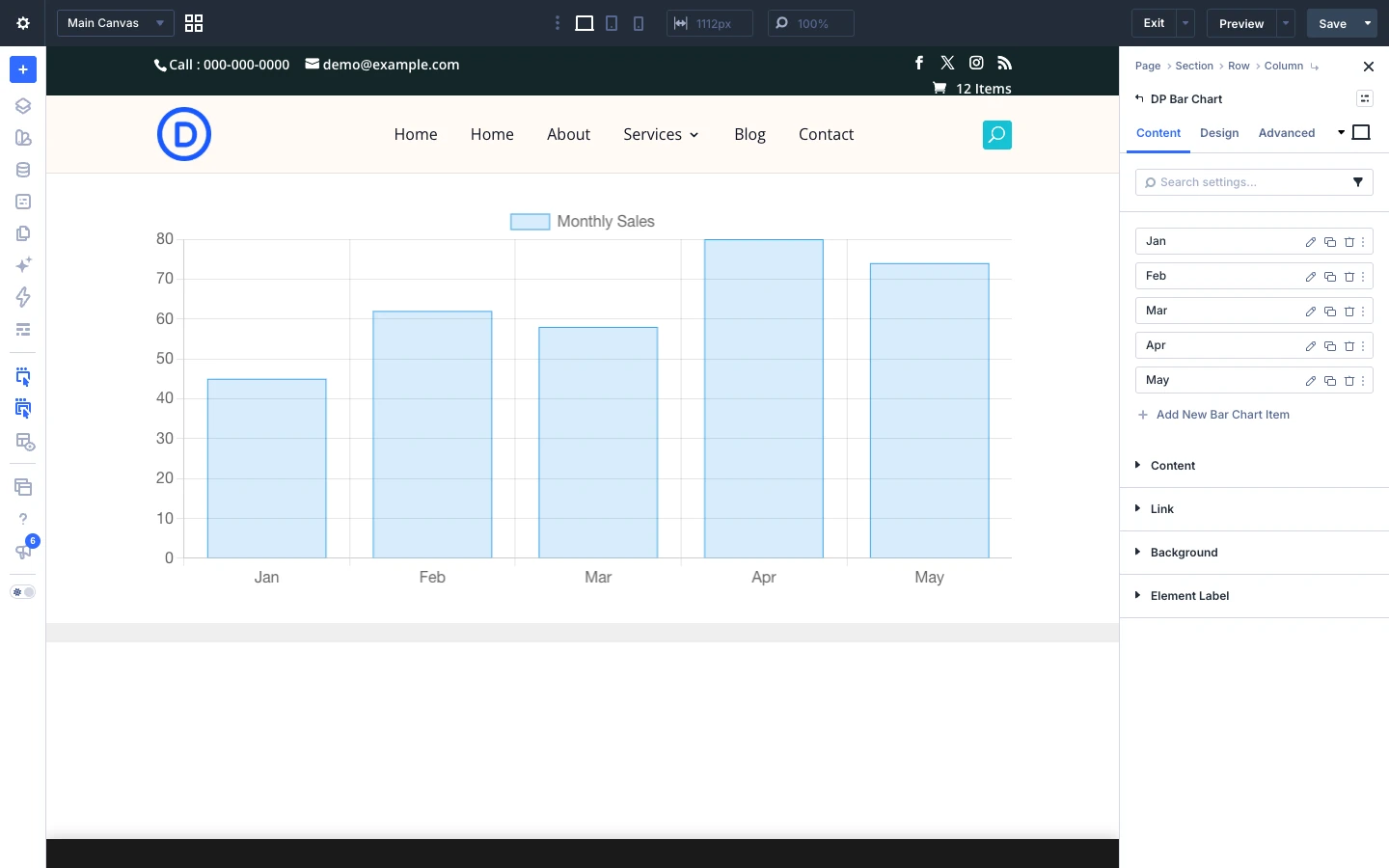Open the Layers panel icon in the left sidebar
The image size is (1389, 868).
(x=23, y=106)
